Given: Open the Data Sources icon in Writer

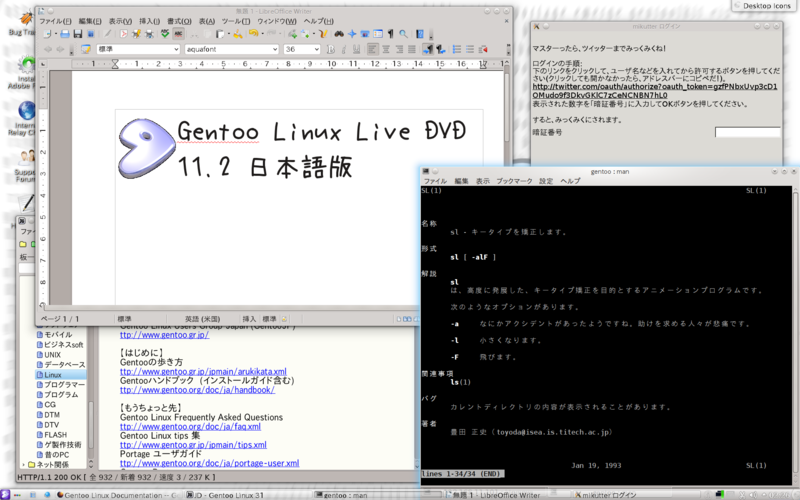Looking at the screenshot, I should (378, 34).
